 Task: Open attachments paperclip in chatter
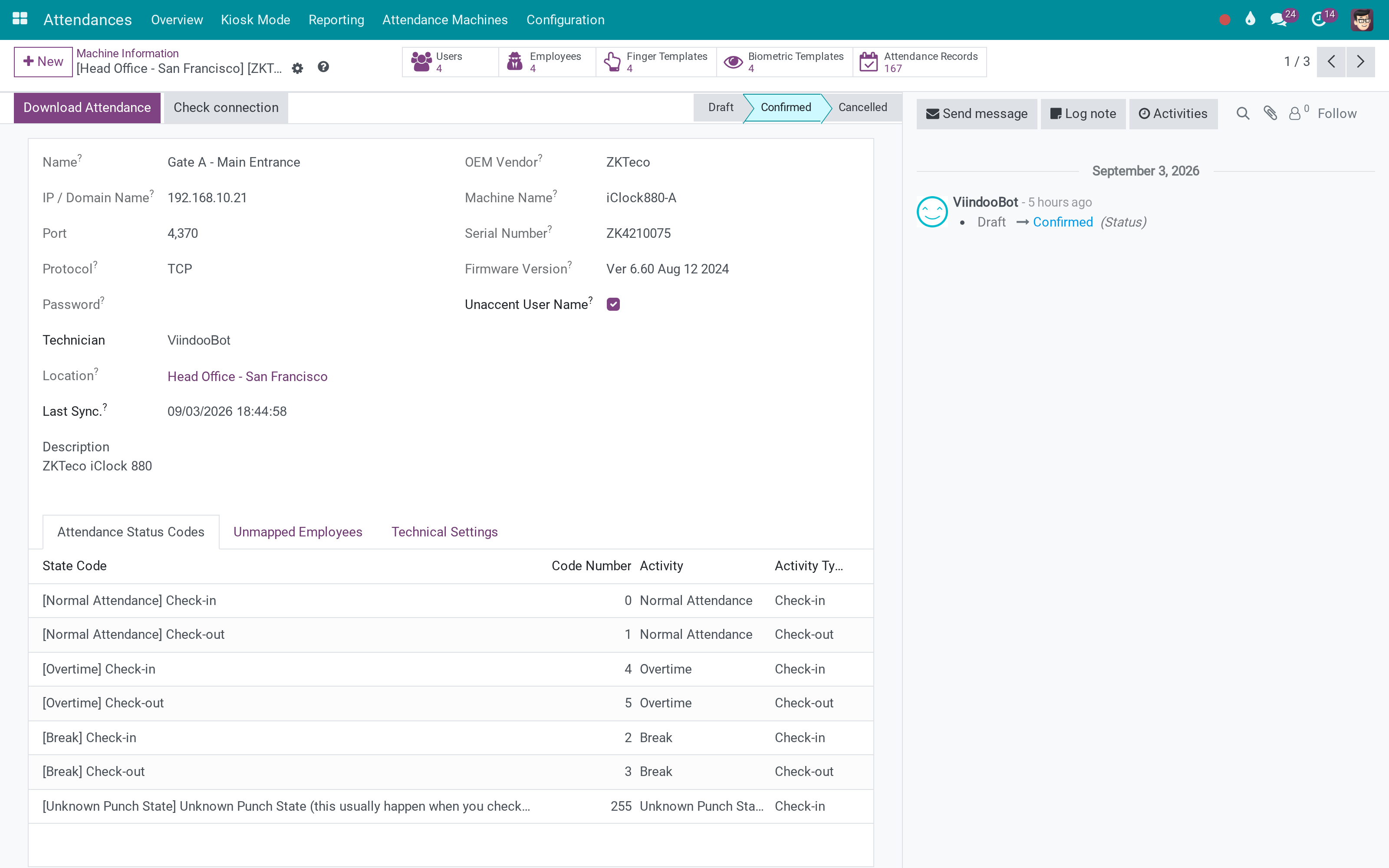[1270, 114]
